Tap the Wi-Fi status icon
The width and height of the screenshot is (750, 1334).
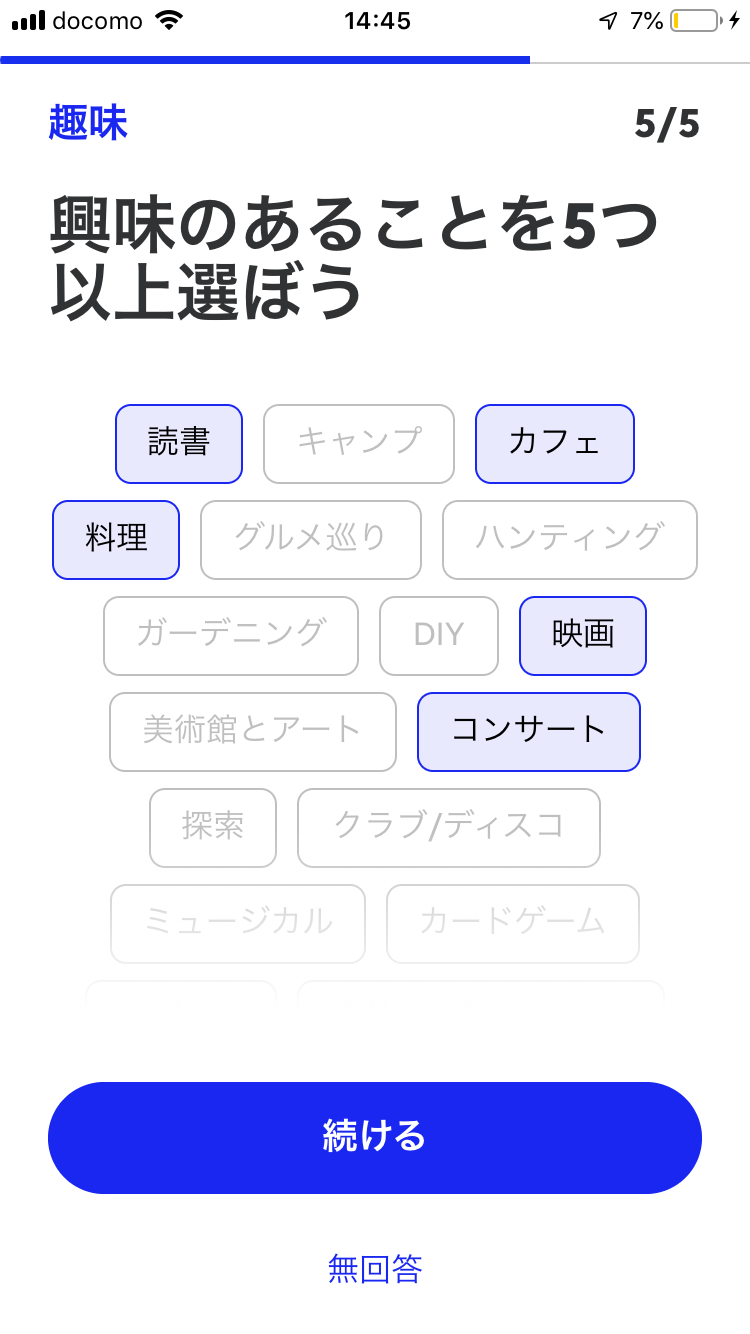(x=171, y=21)
